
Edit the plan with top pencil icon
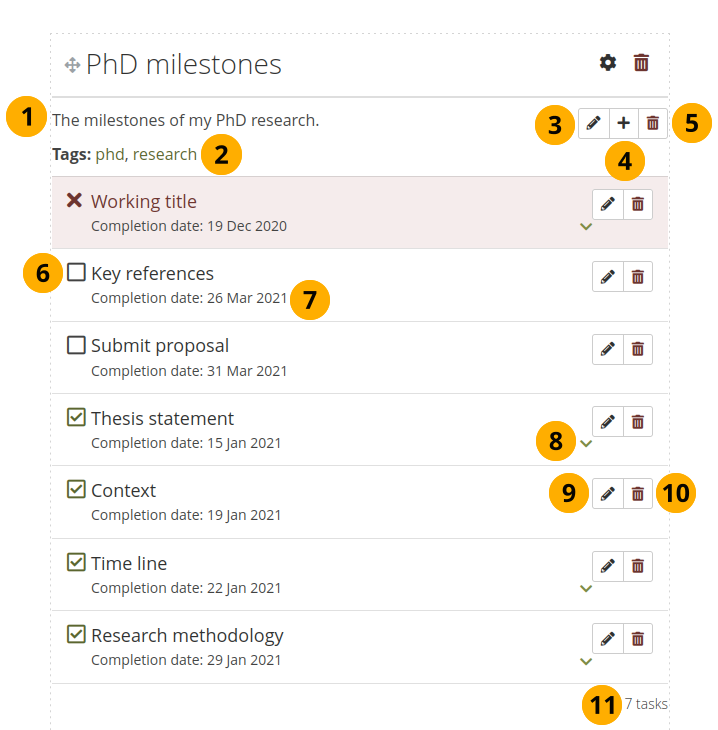tap(593, 123)
